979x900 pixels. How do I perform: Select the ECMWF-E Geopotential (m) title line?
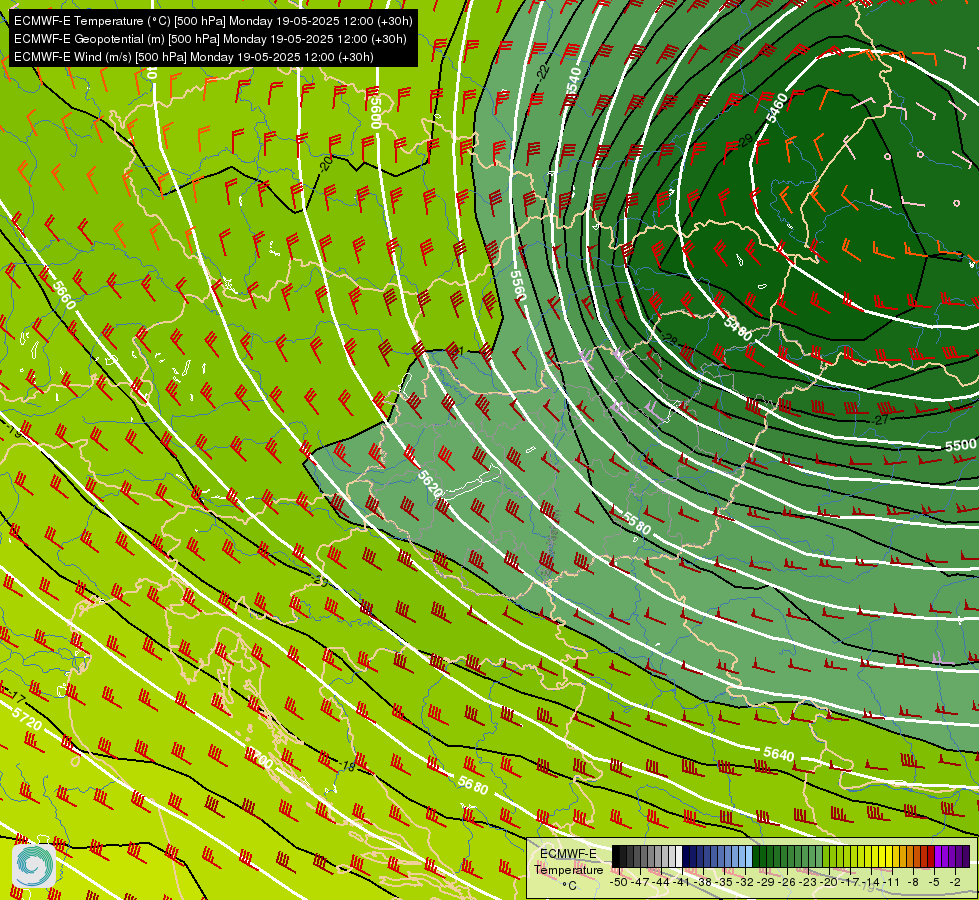(210, 39)
